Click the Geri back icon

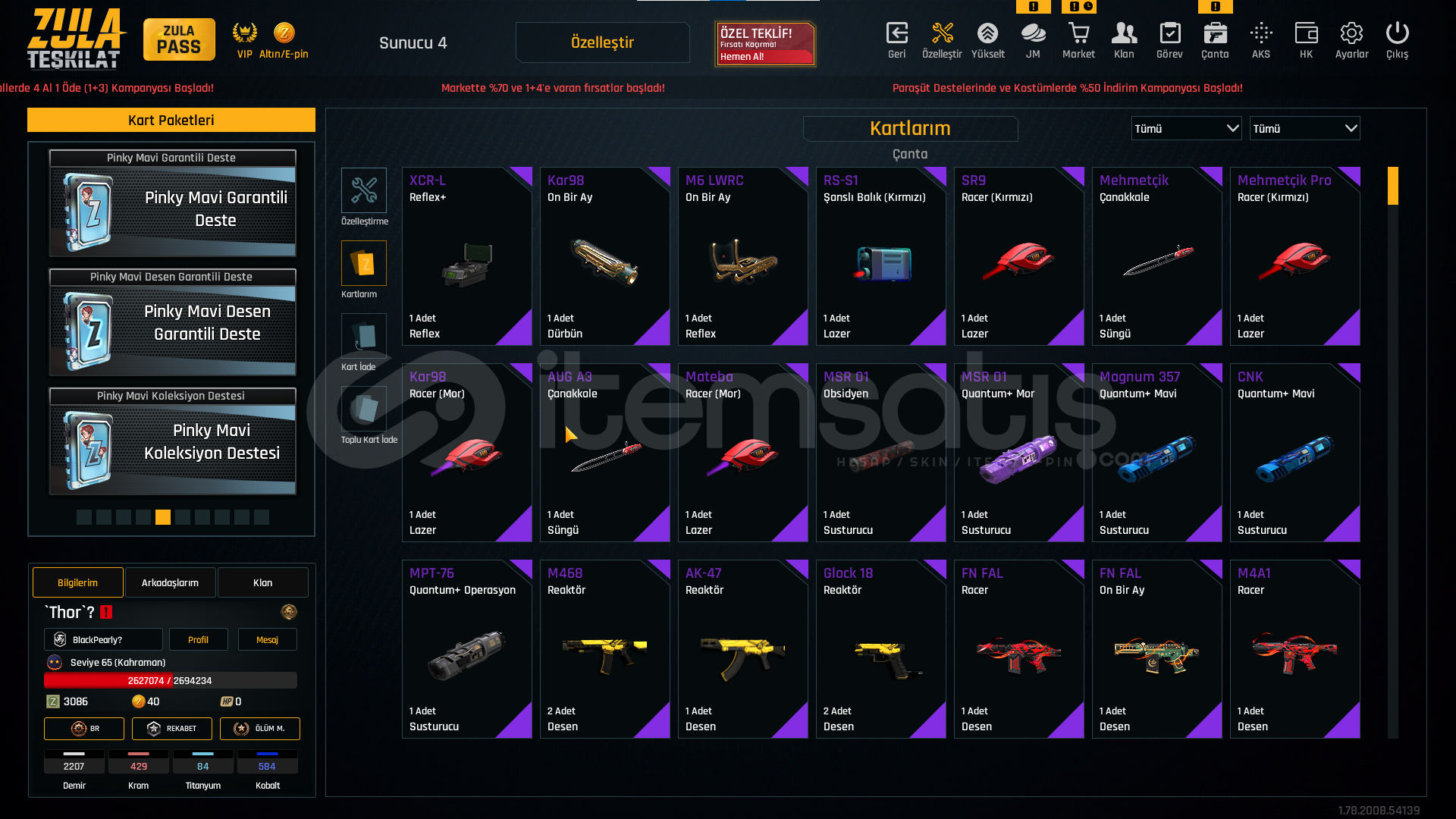coord(897,40)
